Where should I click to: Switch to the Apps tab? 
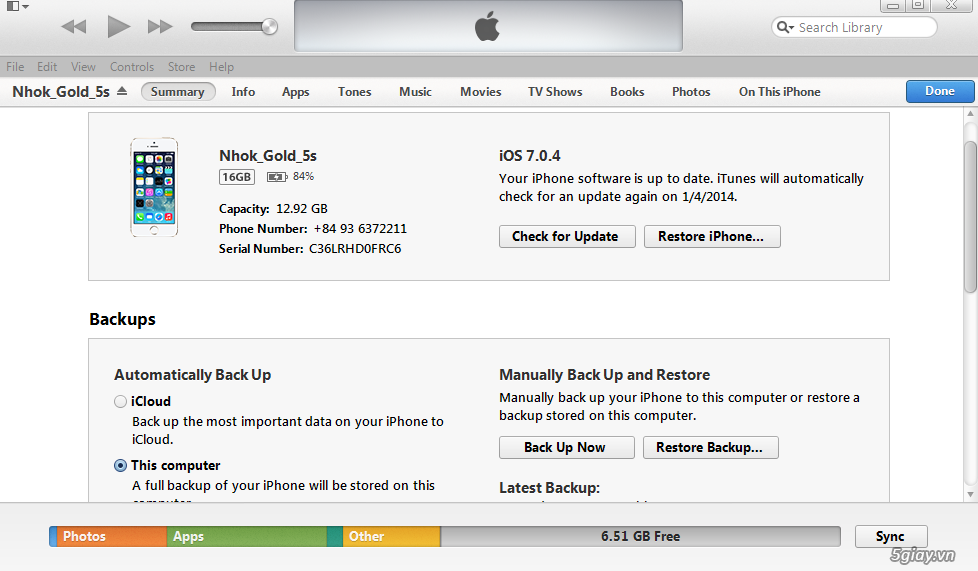296,92
